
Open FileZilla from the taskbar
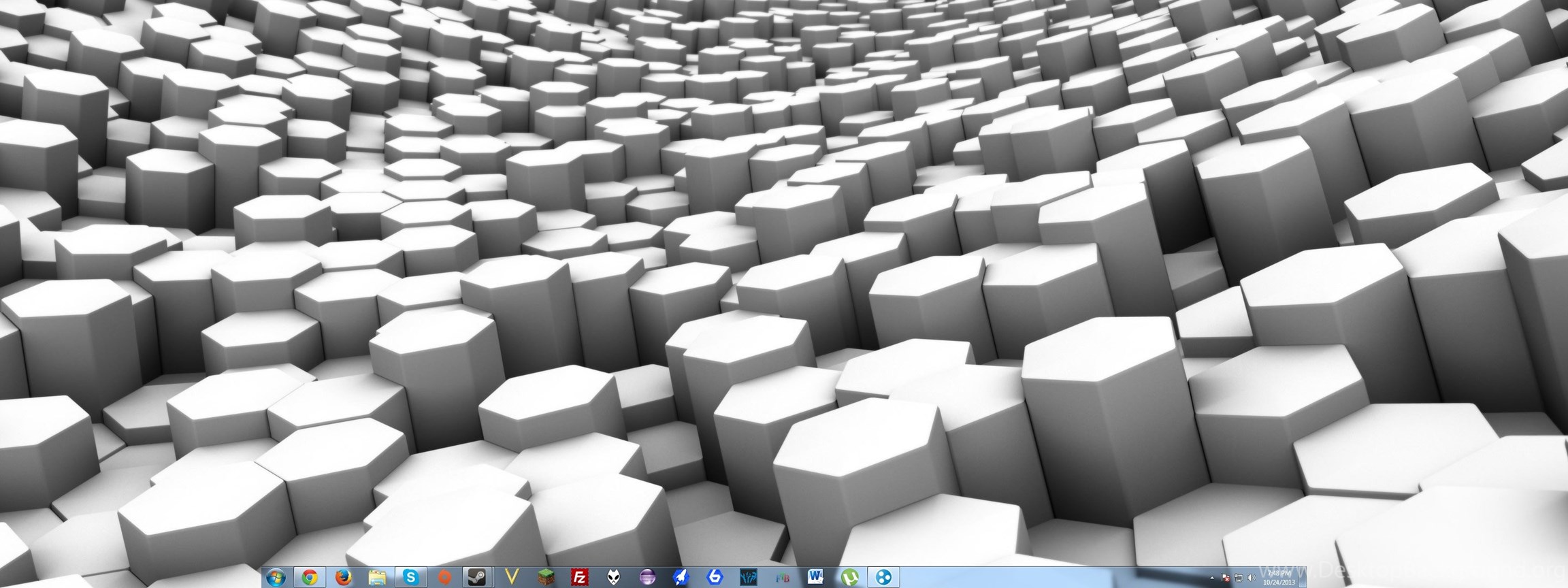coord(580,577)
